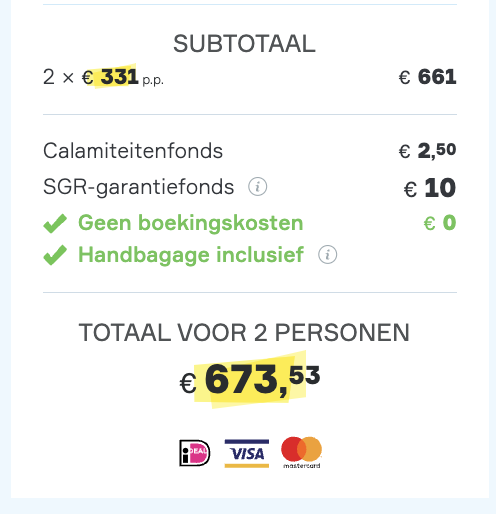The image size is (496, 514).
Task: Click the Handbagage inclusief text
Action: (x=191, y=256)
